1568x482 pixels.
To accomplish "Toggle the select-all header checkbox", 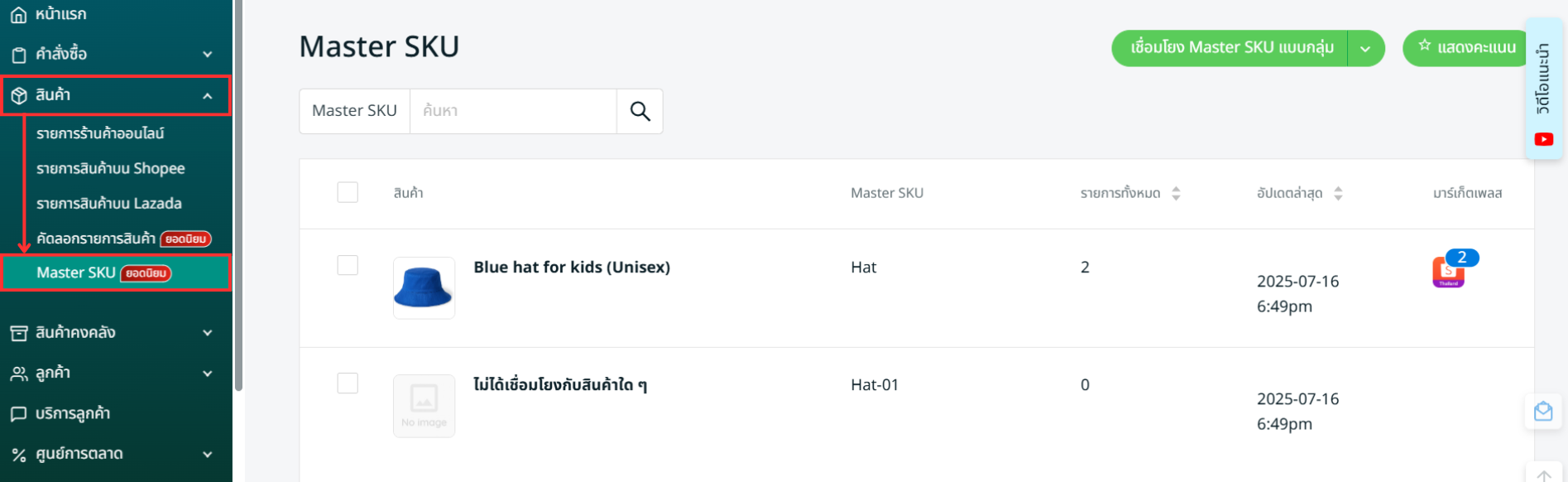I will click(348, 192).
